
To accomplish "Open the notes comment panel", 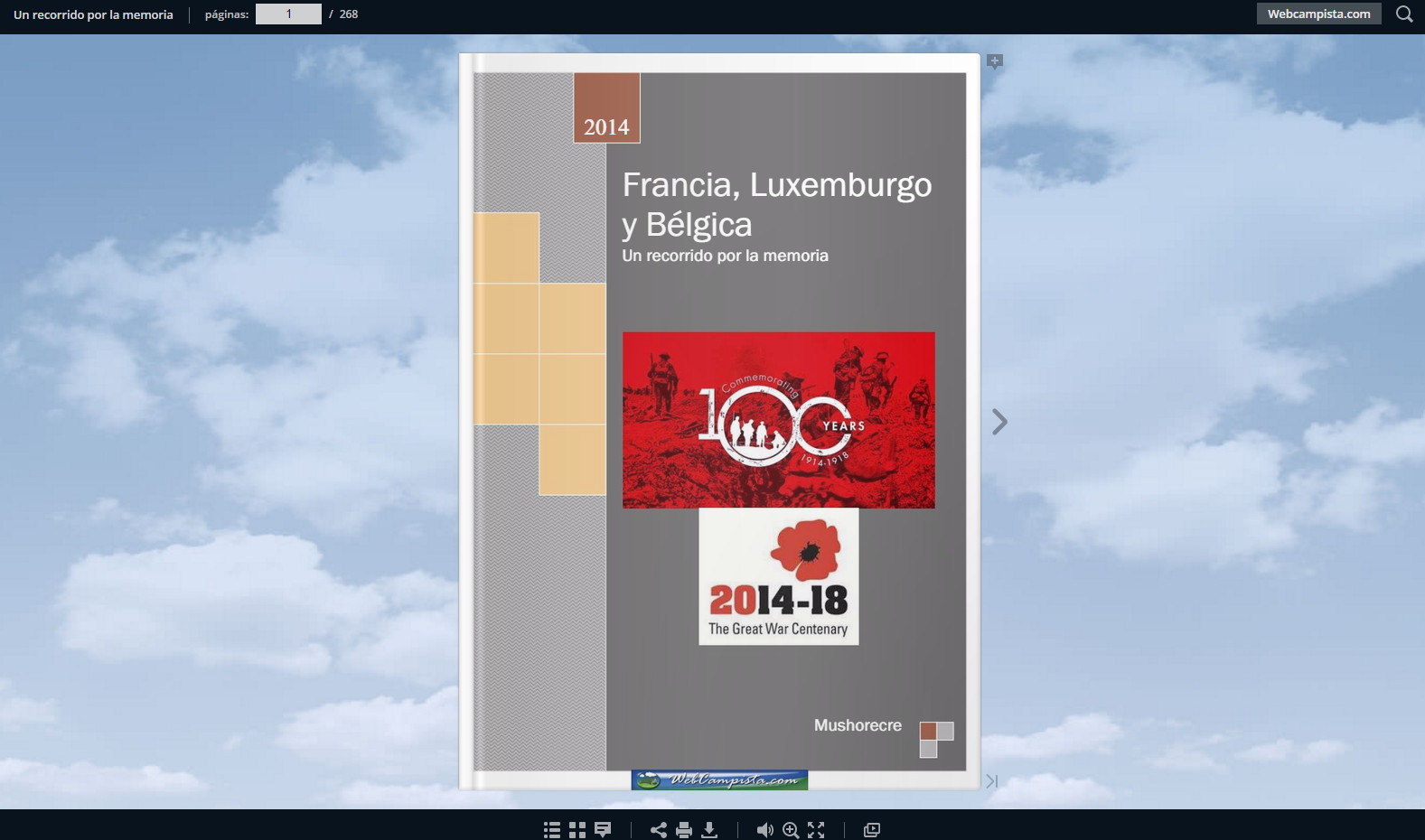I will tap(603, 830).
